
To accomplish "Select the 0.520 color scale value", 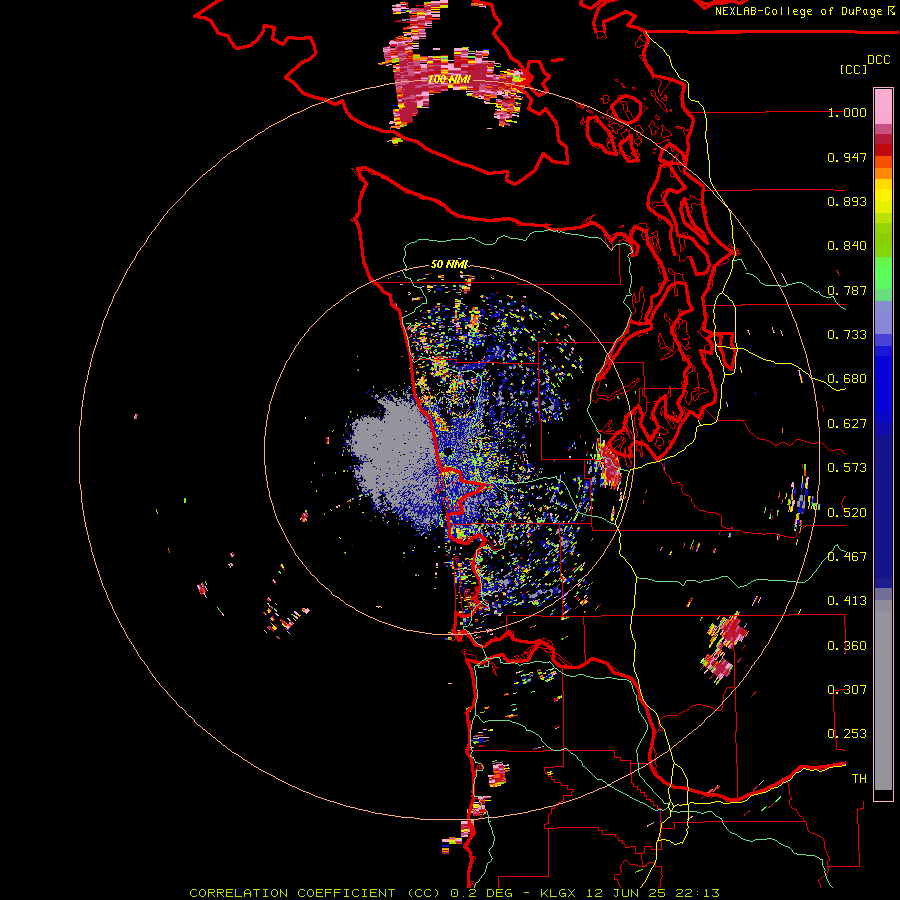I will click(x=847, y=513).
